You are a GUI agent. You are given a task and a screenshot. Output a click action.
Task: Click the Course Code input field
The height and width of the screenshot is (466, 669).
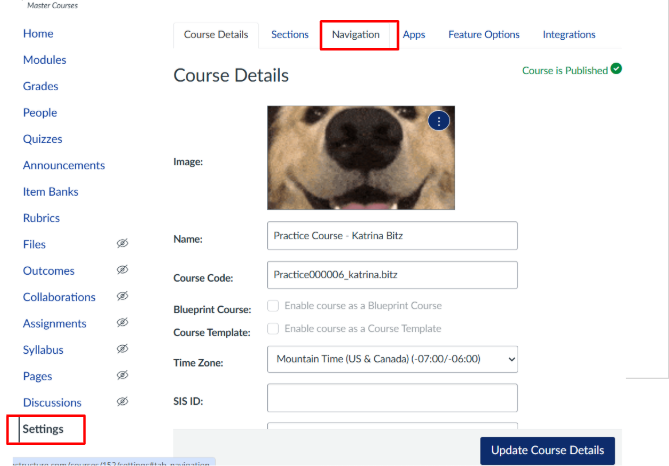click(392, 275)
